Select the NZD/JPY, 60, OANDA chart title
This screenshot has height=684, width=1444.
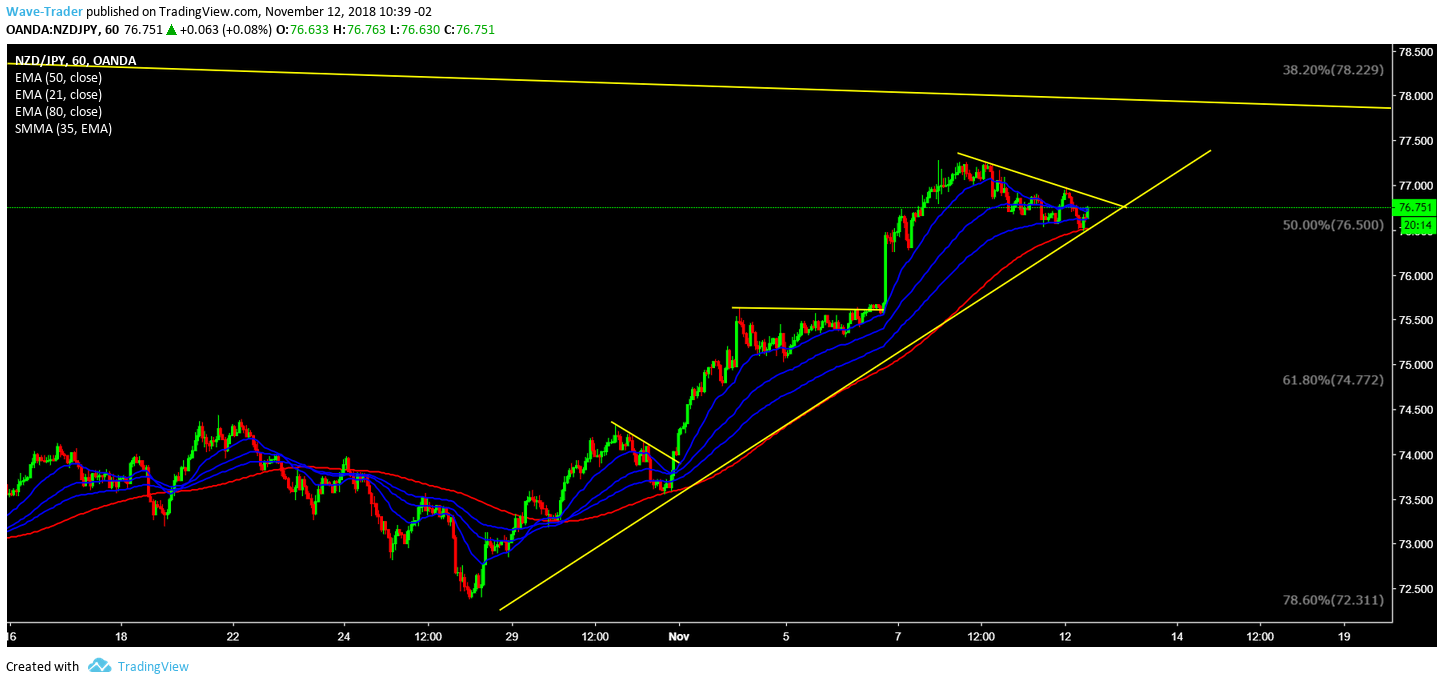click(75, 60)
